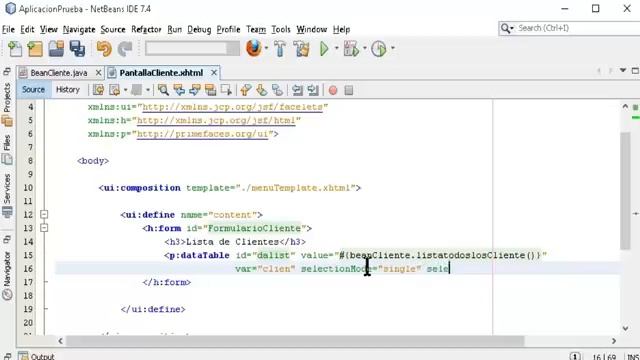Open the Services sidebar panel
This screenshot has height=360, width=640.
[x=7, y=196]
